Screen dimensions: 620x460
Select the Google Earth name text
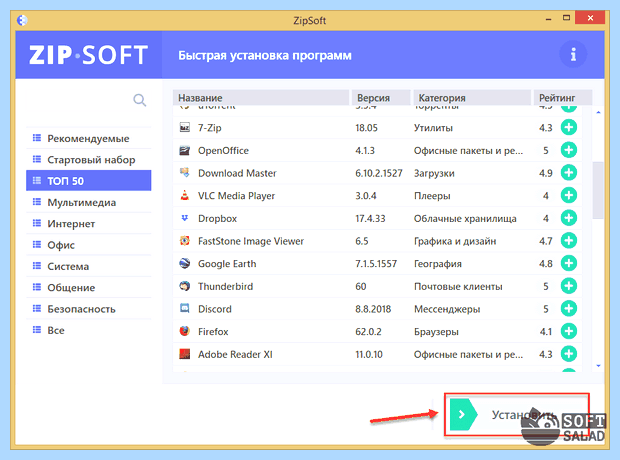click(227, 264)
